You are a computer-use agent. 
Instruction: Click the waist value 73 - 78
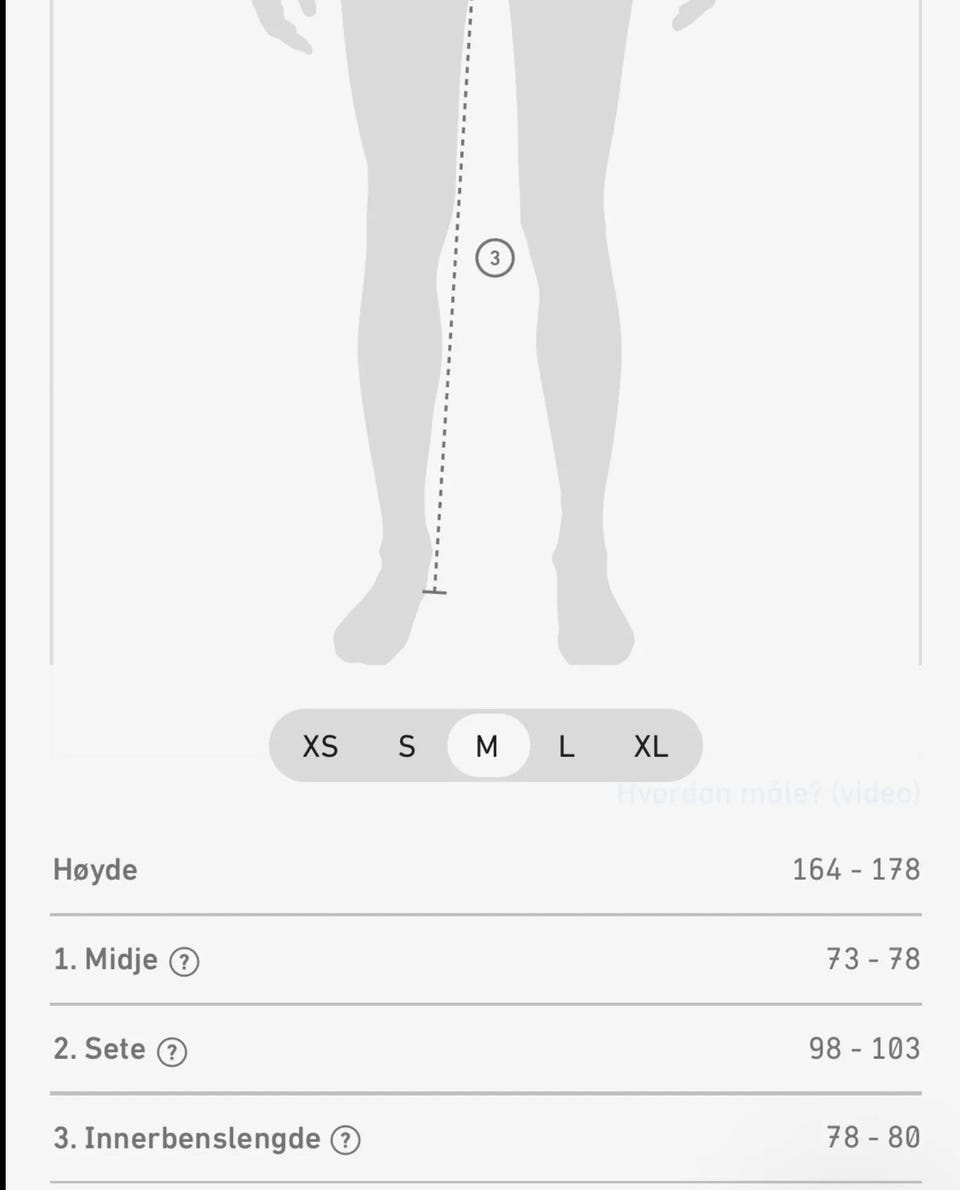tap(872, 960)
